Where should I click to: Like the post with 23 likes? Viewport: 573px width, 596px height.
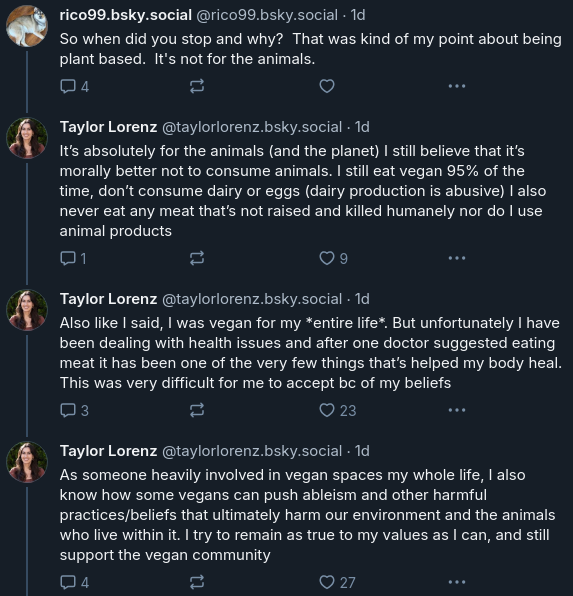338,411
